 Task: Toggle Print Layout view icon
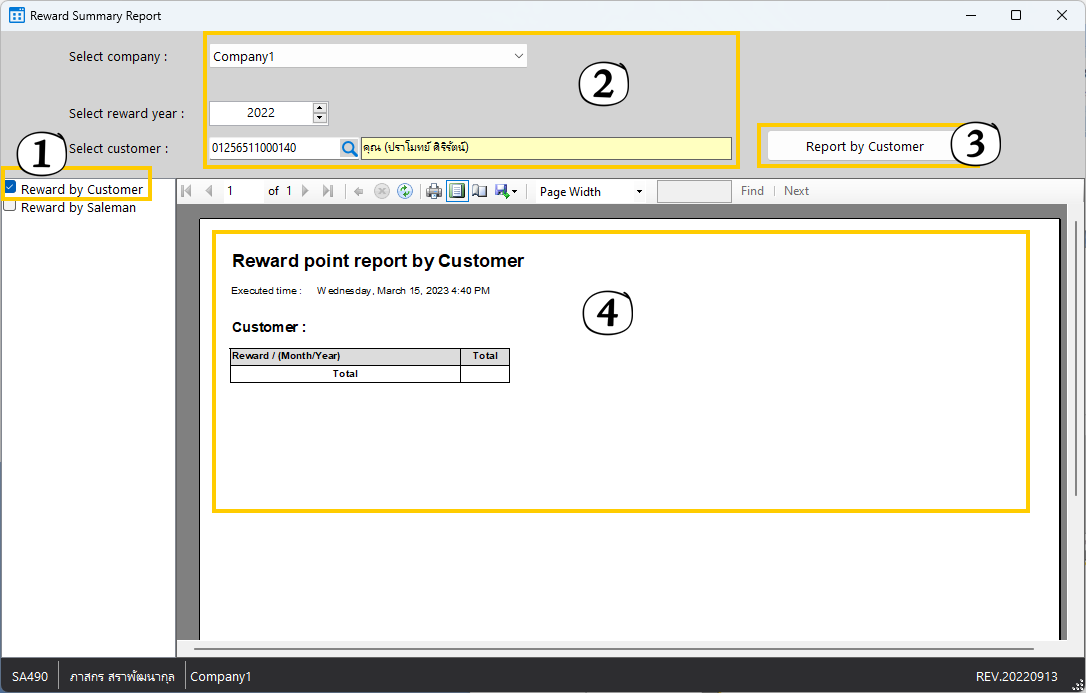tap(457, 191)
